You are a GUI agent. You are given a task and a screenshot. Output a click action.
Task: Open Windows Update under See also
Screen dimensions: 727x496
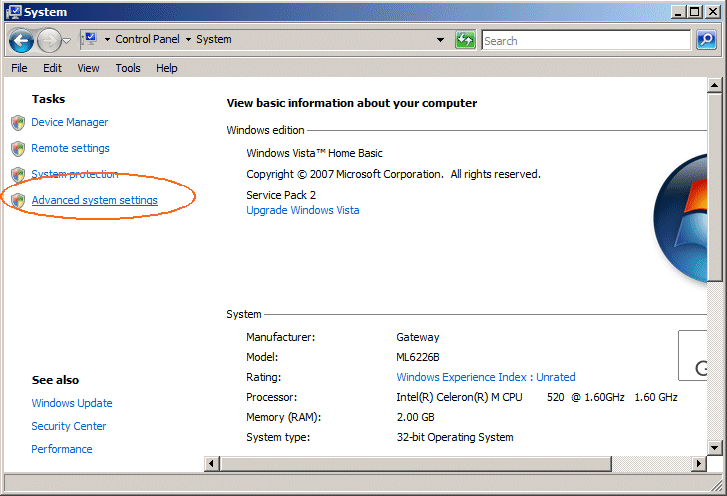coord(71,403)
